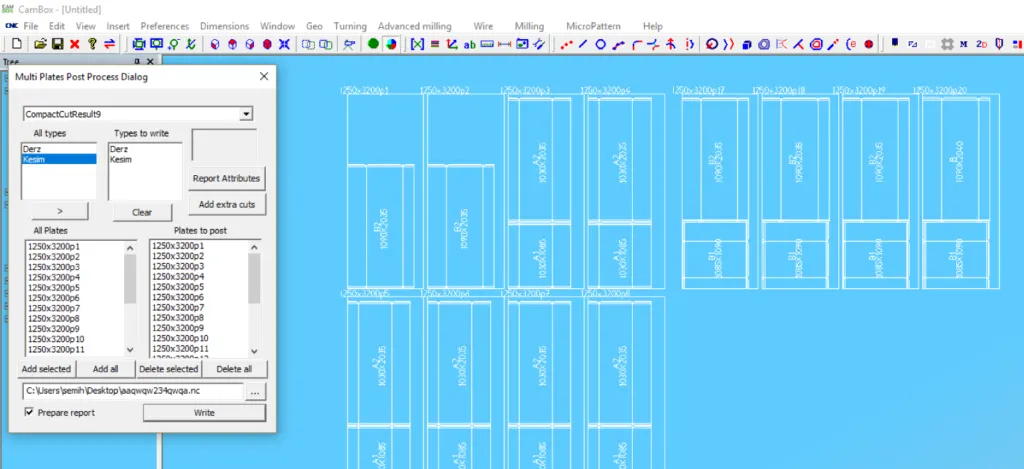
Task: Click the New file toolbar icon
Action: (17, 44)
